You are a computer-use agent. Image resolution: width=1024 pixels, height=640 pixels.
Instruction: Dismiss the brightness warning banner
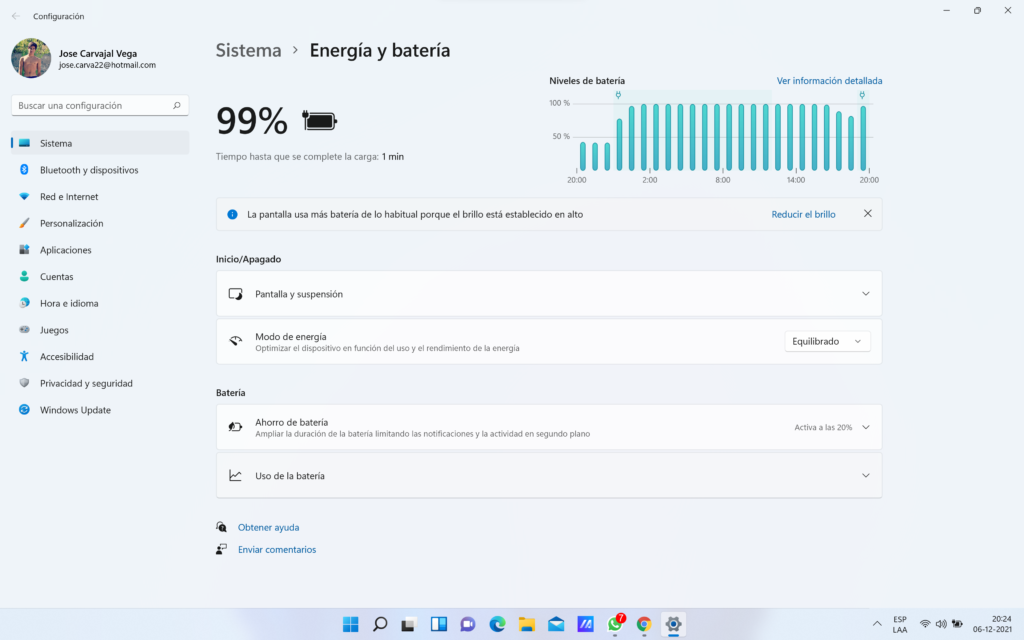pos(867,214)
